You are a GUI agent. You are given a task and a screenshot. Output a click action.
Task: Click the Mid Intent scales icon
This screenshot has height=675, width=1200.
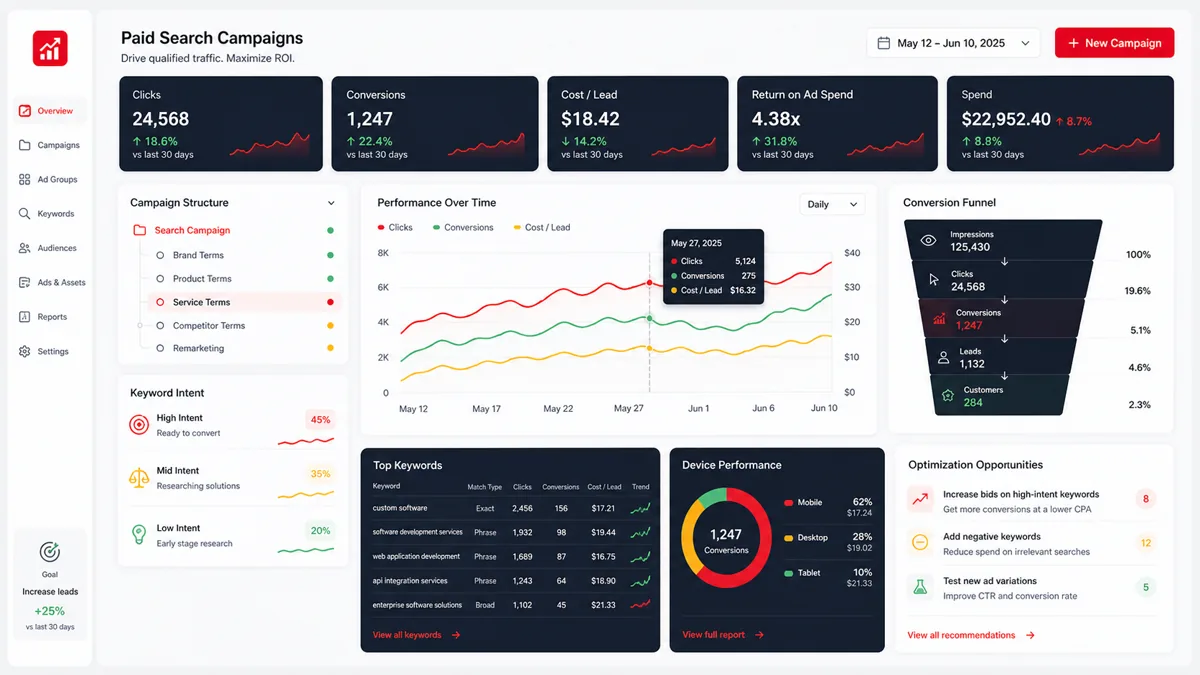click(139, 477)
